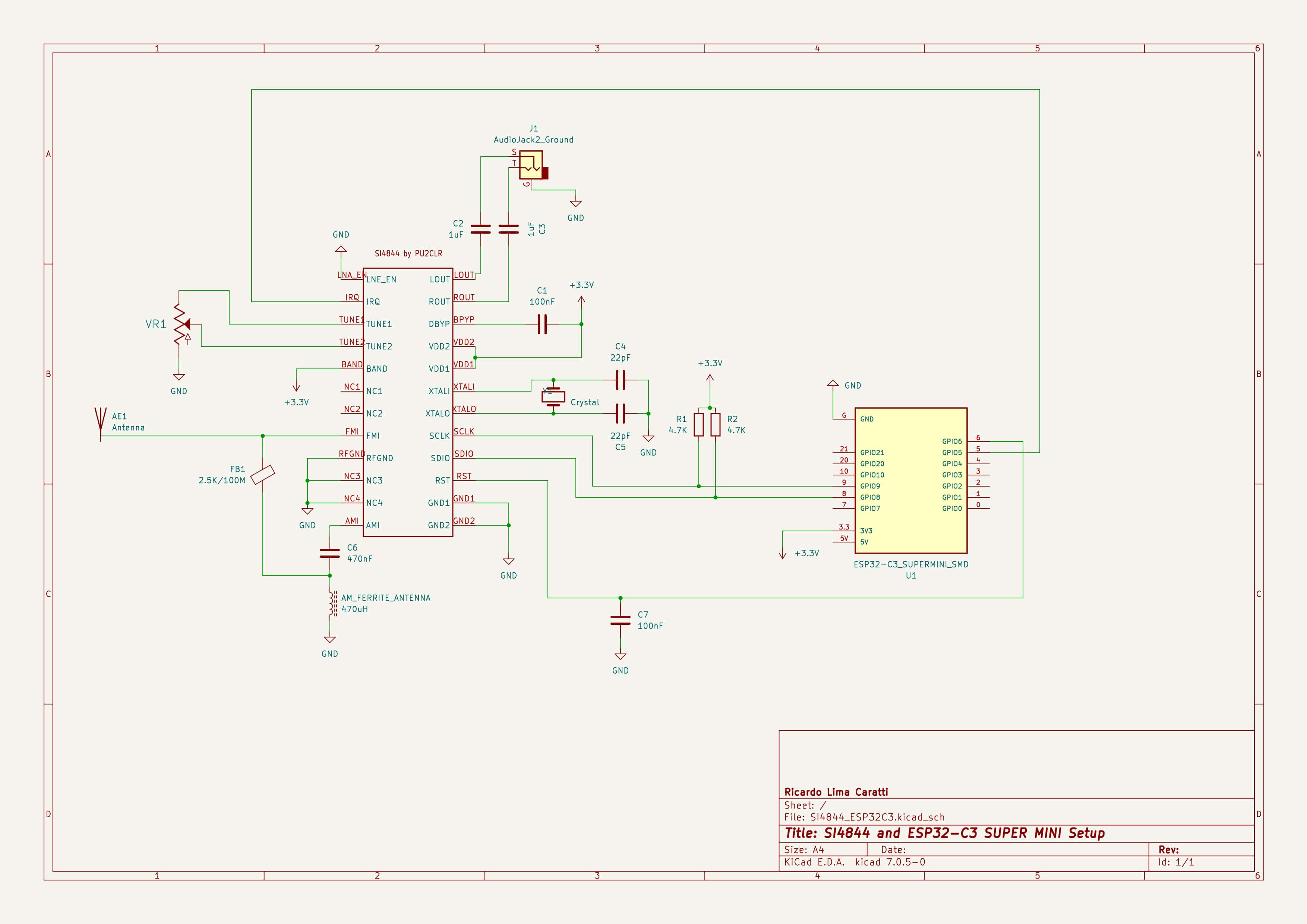The width and height of the screenshot is (1307, 924).
Task: Click the 'Date:' field in title block
Action: pos(893,849)
